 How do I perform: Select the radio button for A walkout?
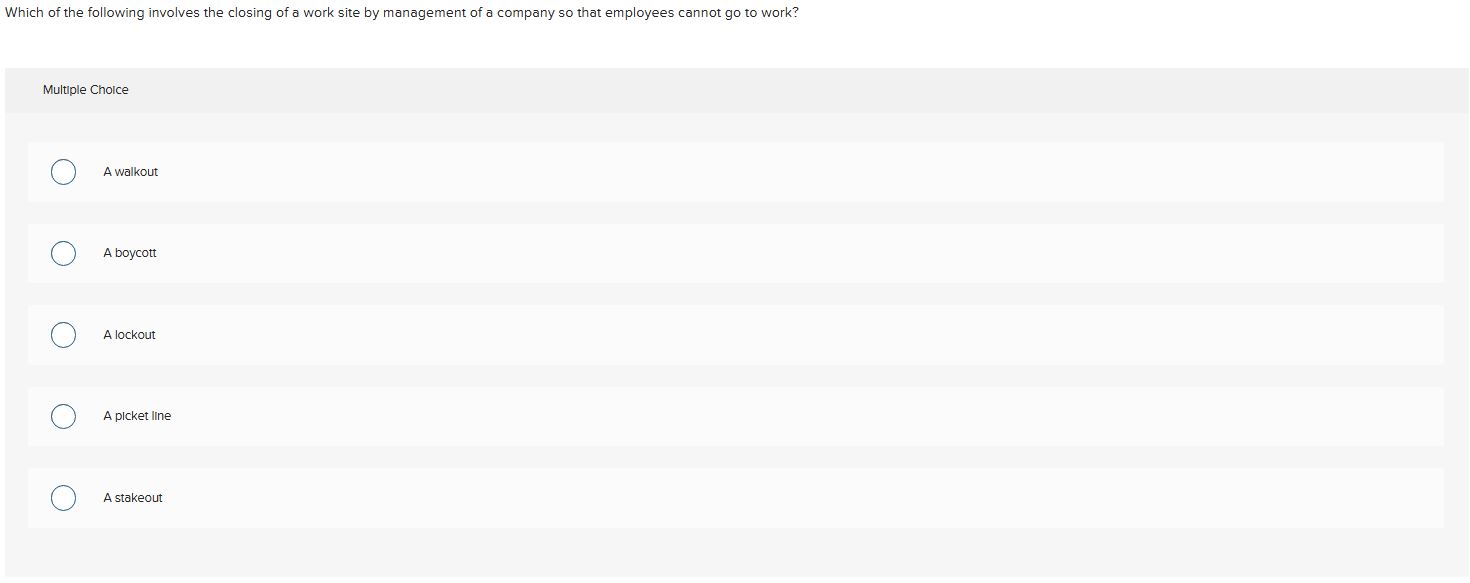coord(63,172)
